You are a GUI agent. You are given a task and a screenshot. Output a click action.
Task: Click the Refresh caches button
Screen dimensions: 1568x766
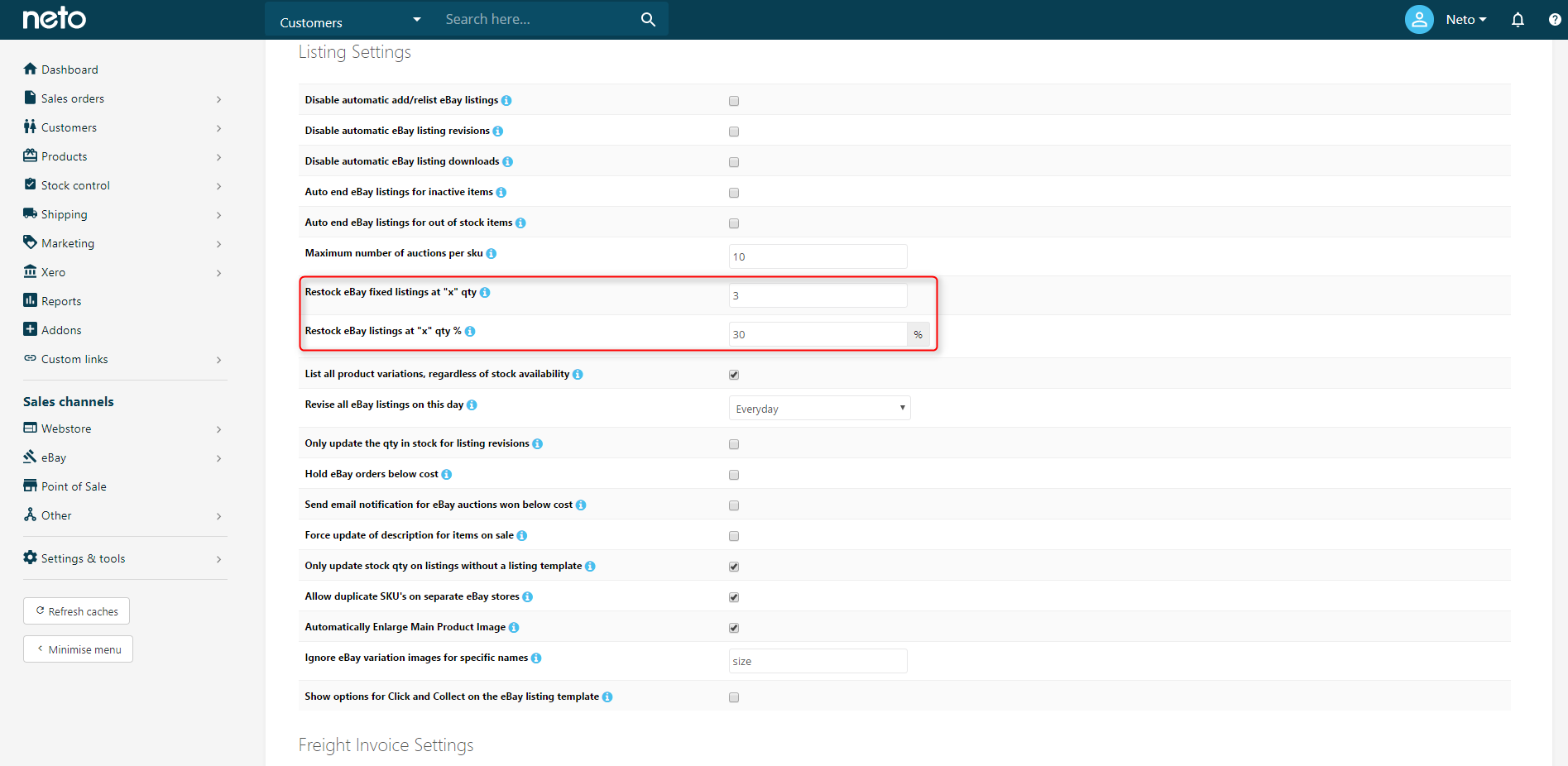coord(76,611)
